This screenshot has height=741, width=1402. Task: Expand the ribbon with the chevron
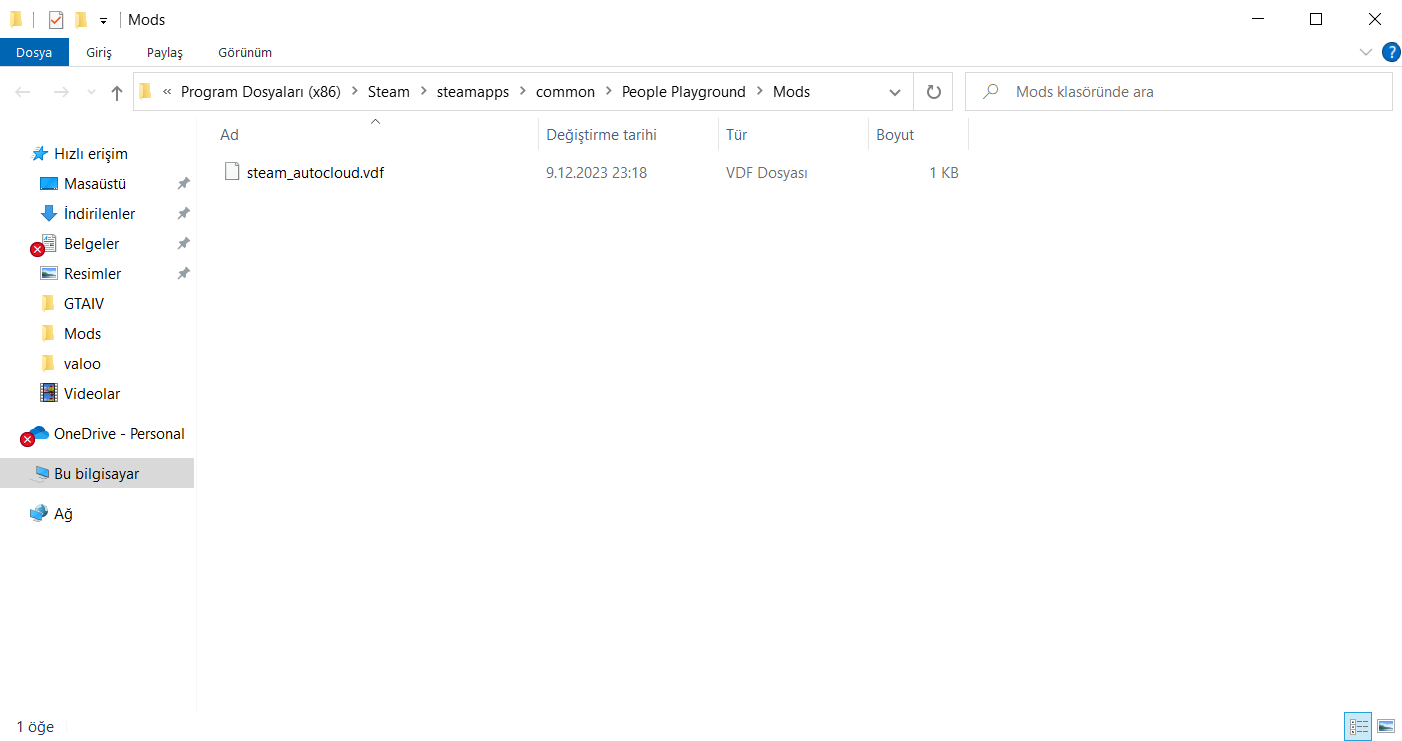pos(1366,52)
